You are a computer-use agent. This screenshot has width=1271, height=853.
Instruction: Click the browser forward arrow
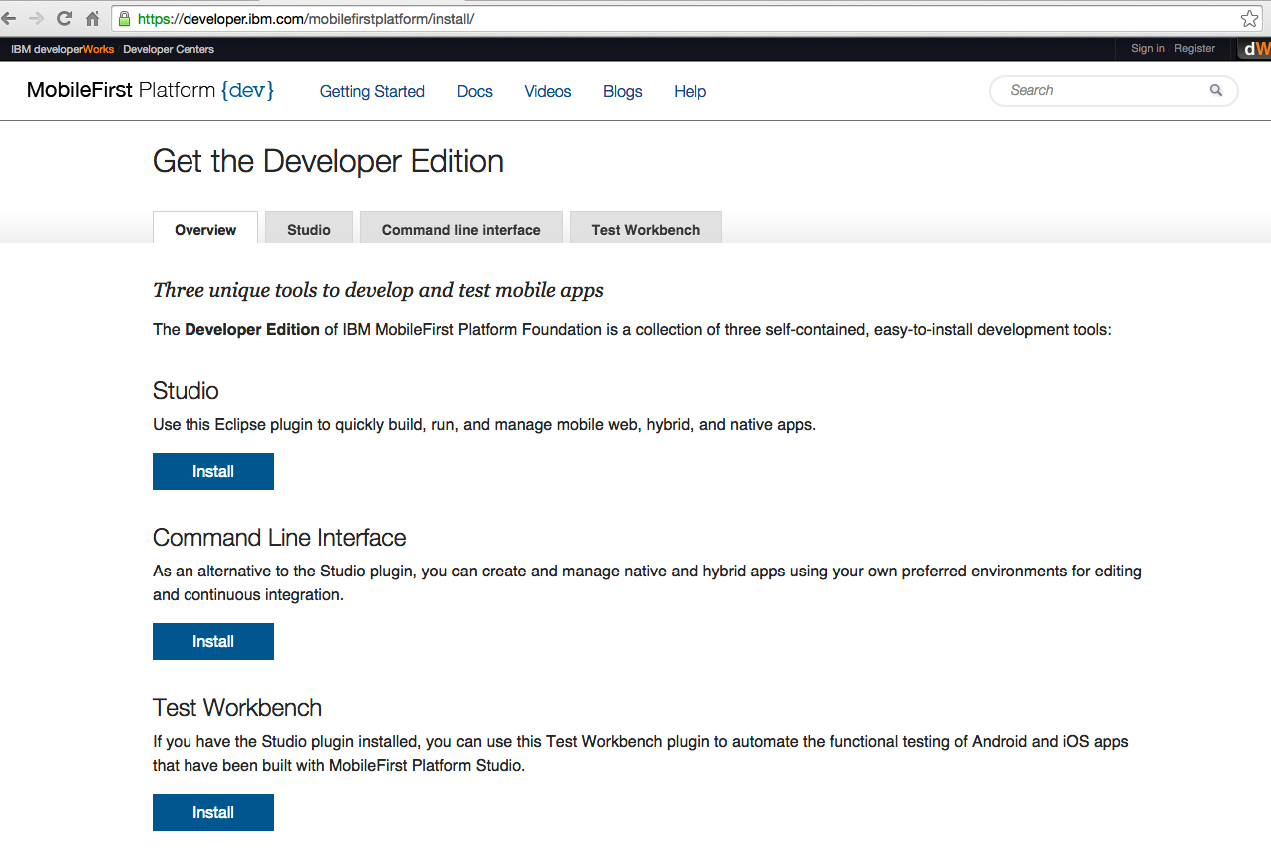pos(36,18)
